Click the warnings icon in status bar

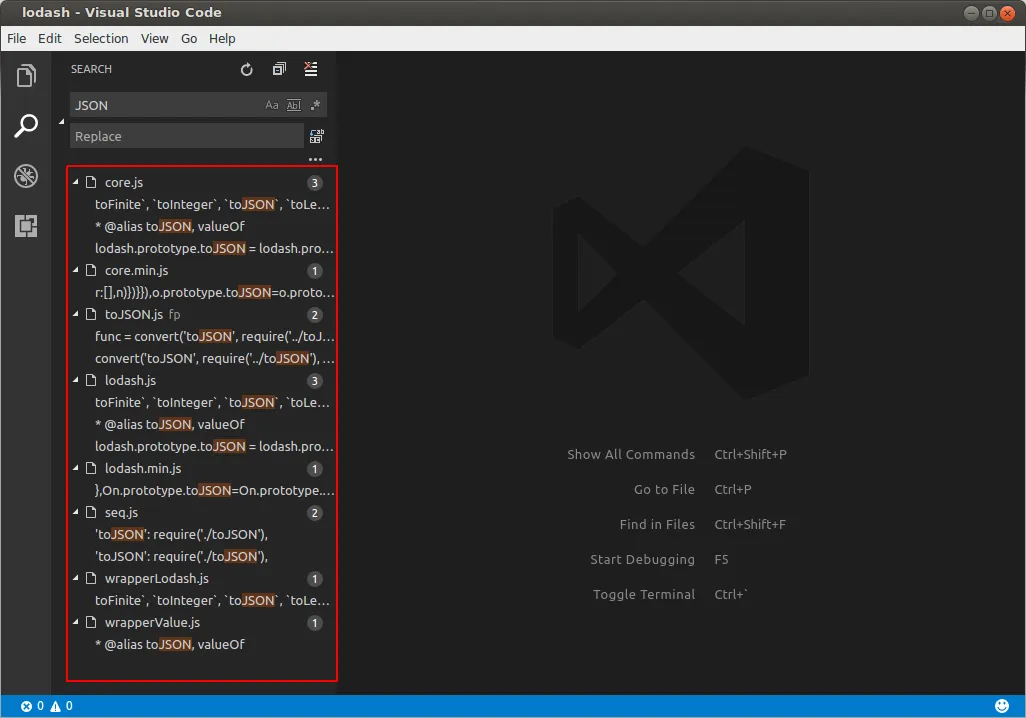pyautogui.click(x=56, y=706)
